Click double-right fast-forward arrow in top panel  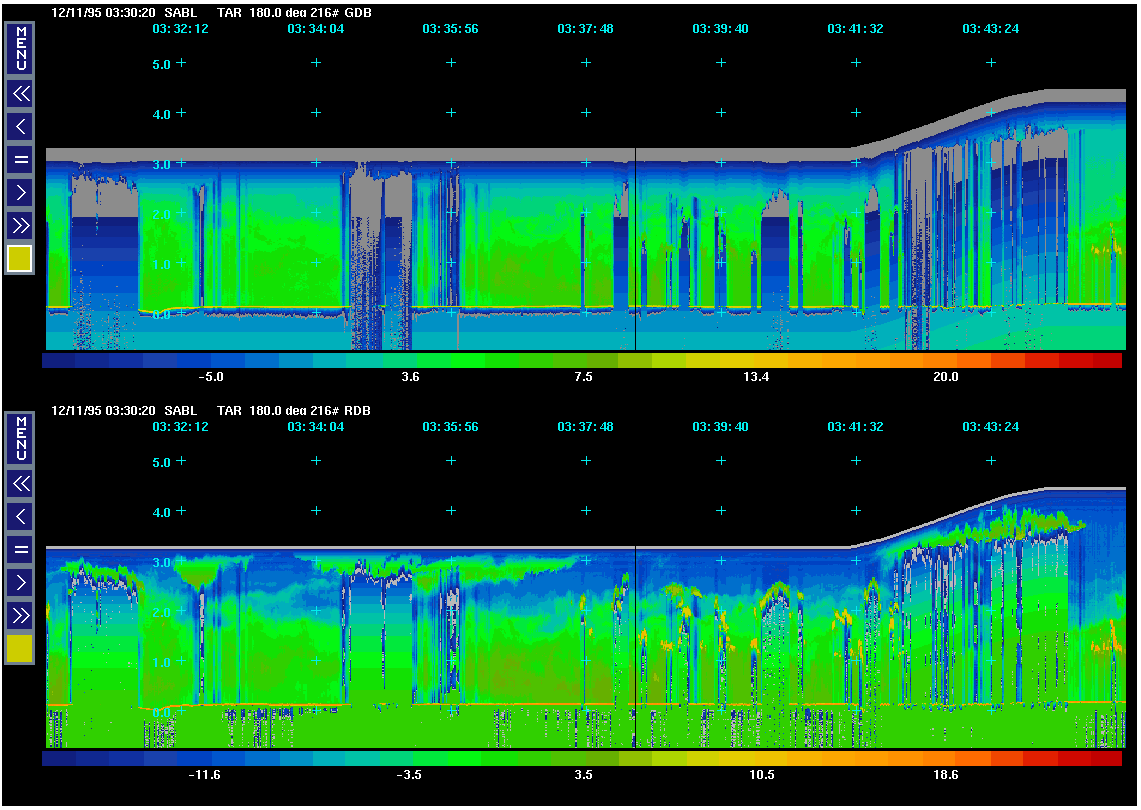tap(20, 224)
